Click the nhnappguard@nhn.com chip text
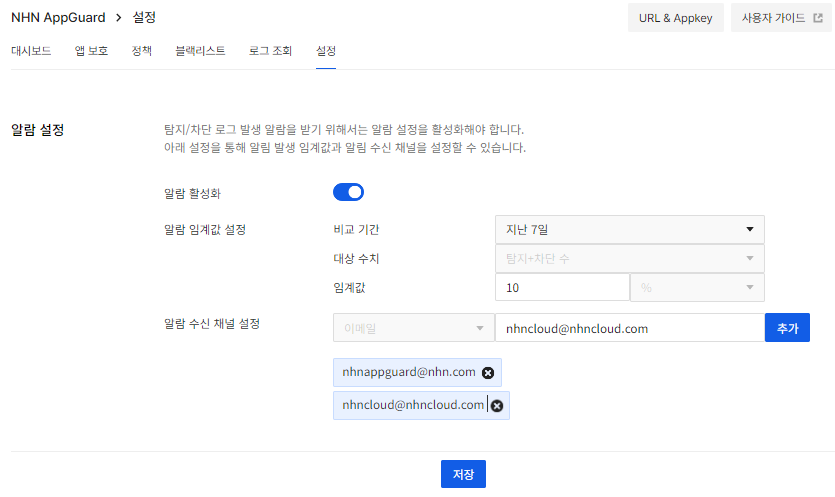The height and width of the screenshot is (497, 835). click(x=408, y=372)
